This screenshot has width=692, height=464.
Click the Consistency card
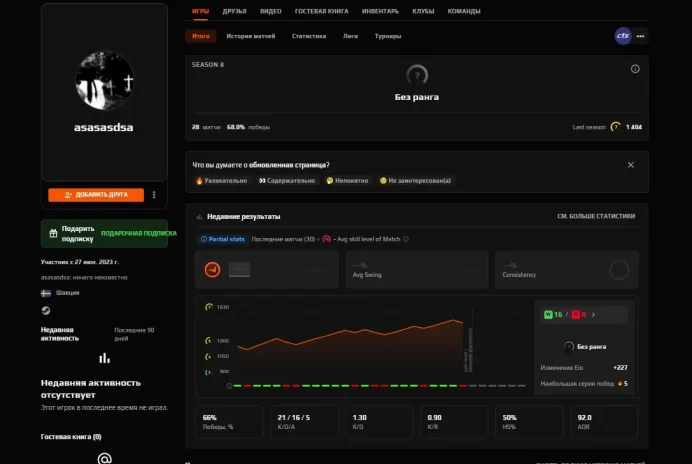567,270
